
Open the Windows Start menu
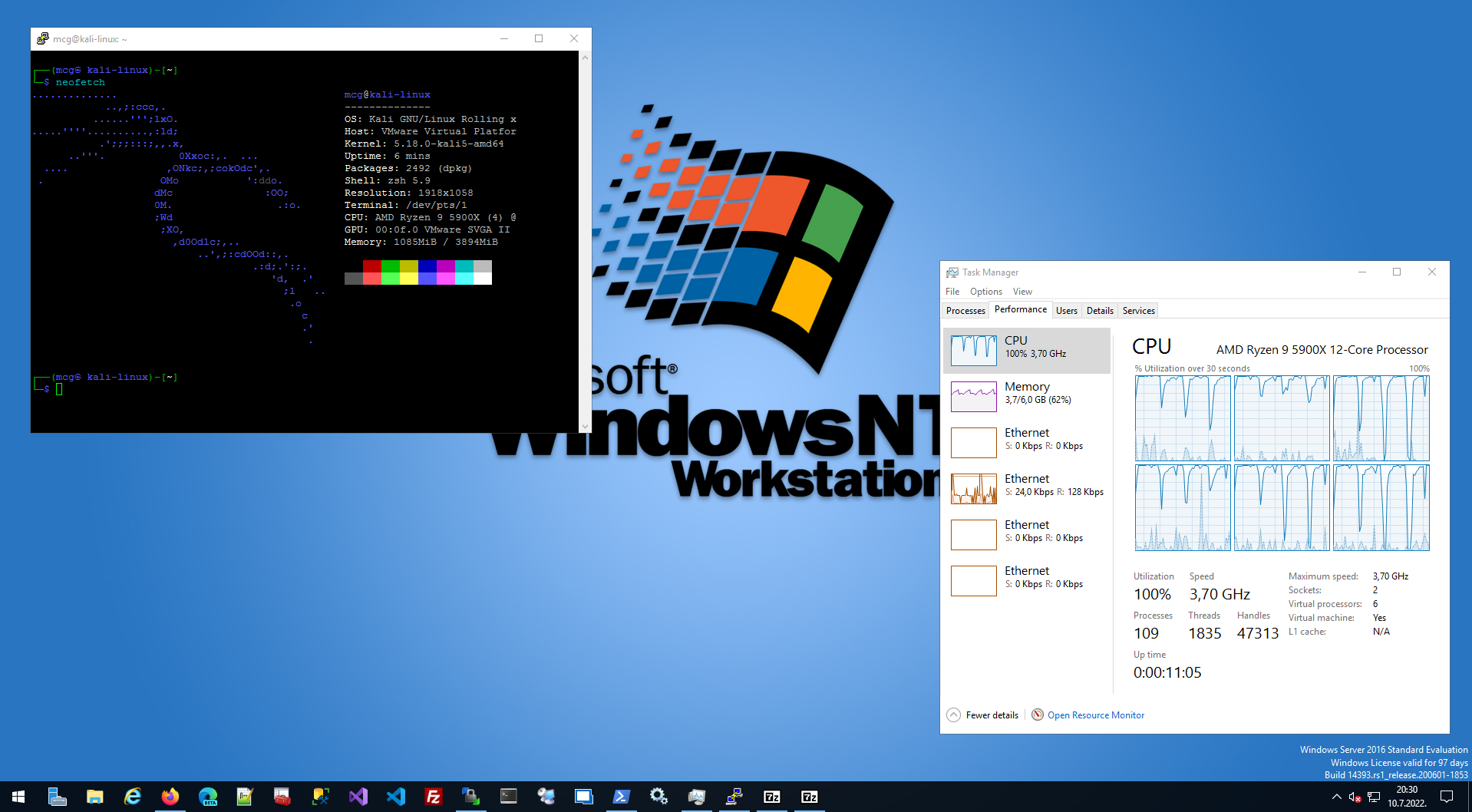tap(18, 797)
